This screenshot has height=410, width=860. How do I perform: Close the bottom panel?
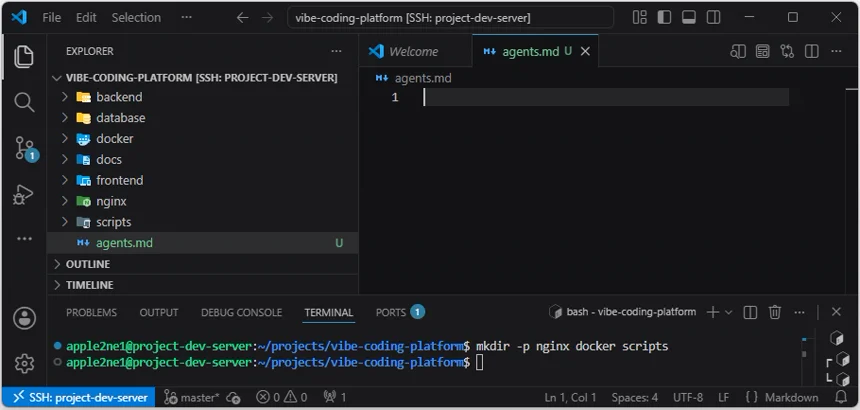836,312
